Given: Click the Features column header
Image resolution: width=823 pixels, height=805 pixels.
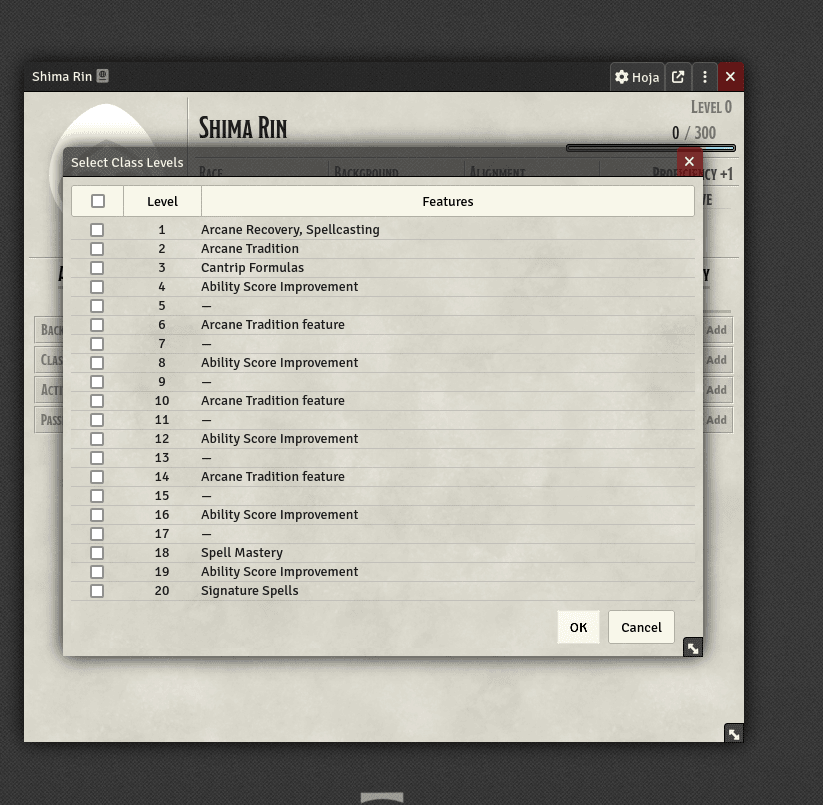Looking at the screenshot, I should [x=447, y=201].
